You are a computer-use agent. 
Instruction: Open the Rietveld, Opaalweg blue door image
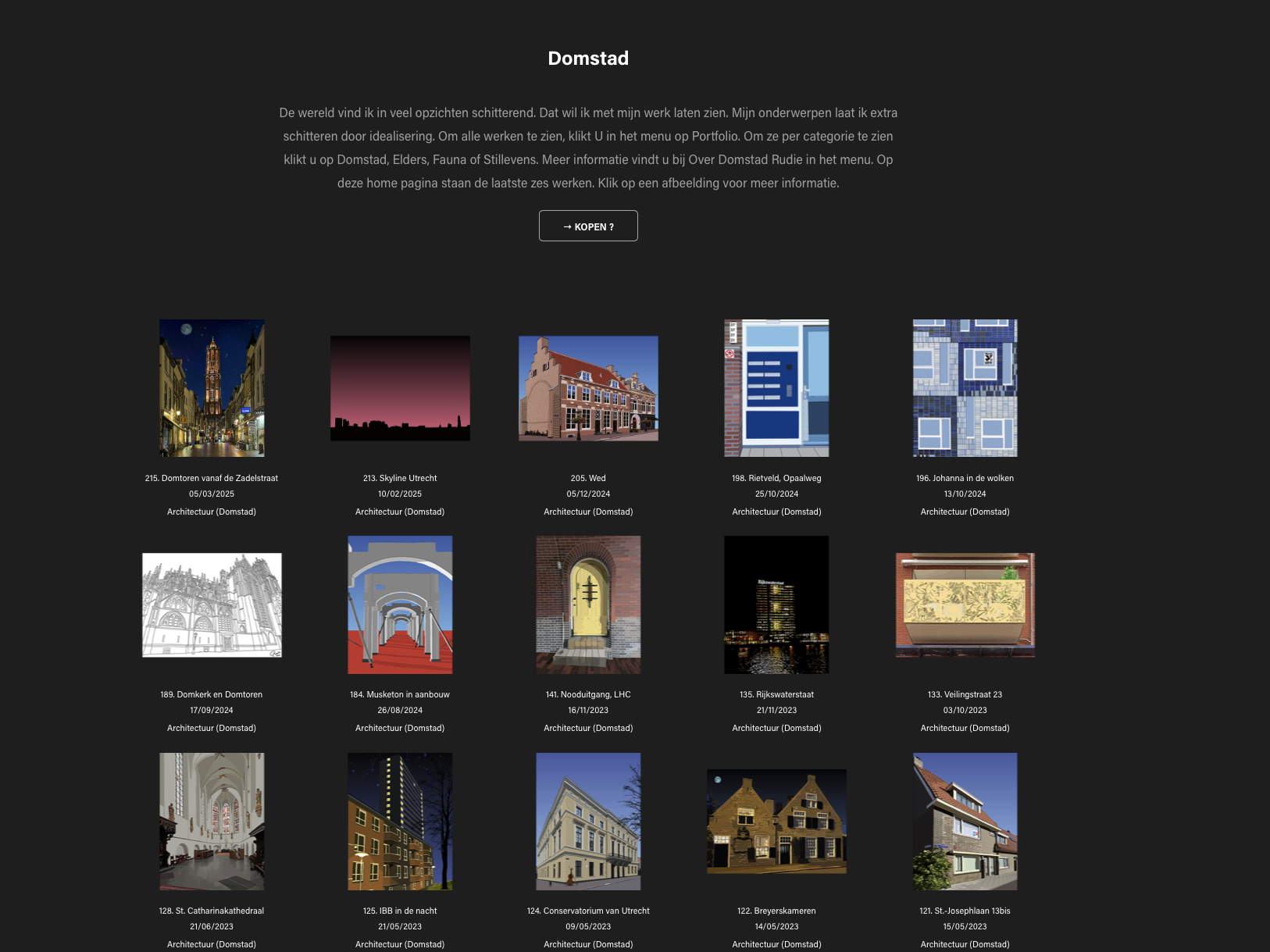pyautogui.click(x=776, y=388)
